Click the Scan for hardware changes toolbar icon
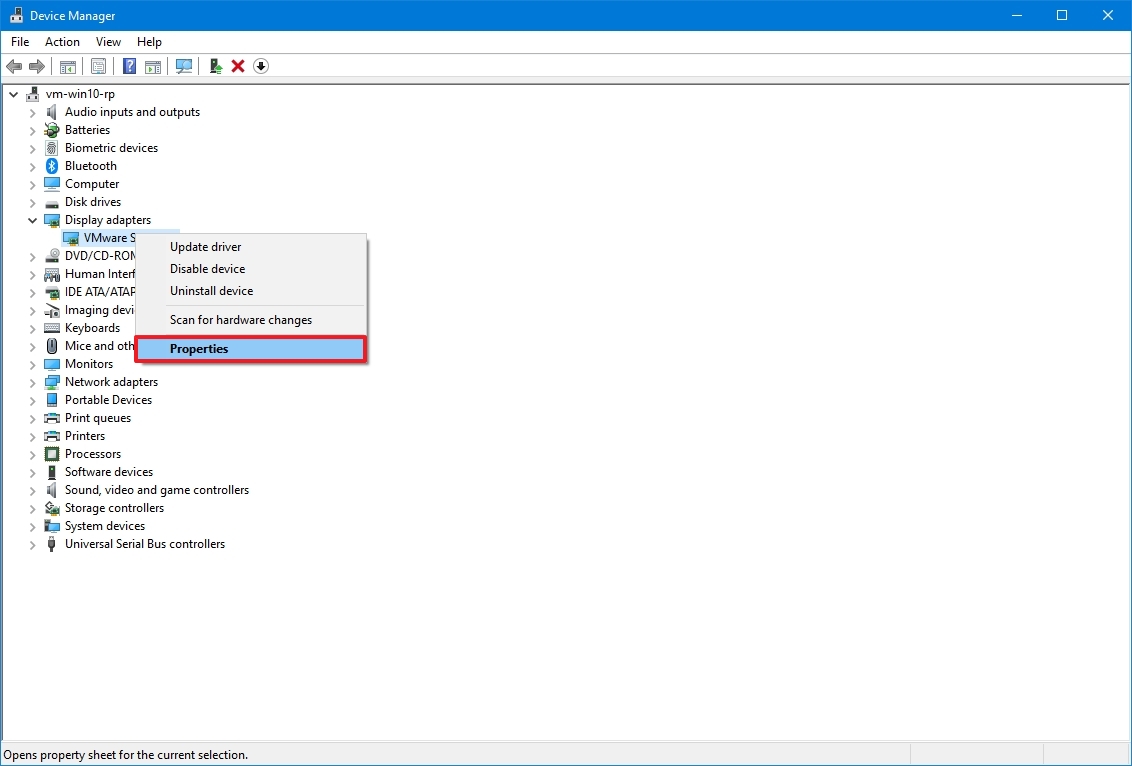 184,66
